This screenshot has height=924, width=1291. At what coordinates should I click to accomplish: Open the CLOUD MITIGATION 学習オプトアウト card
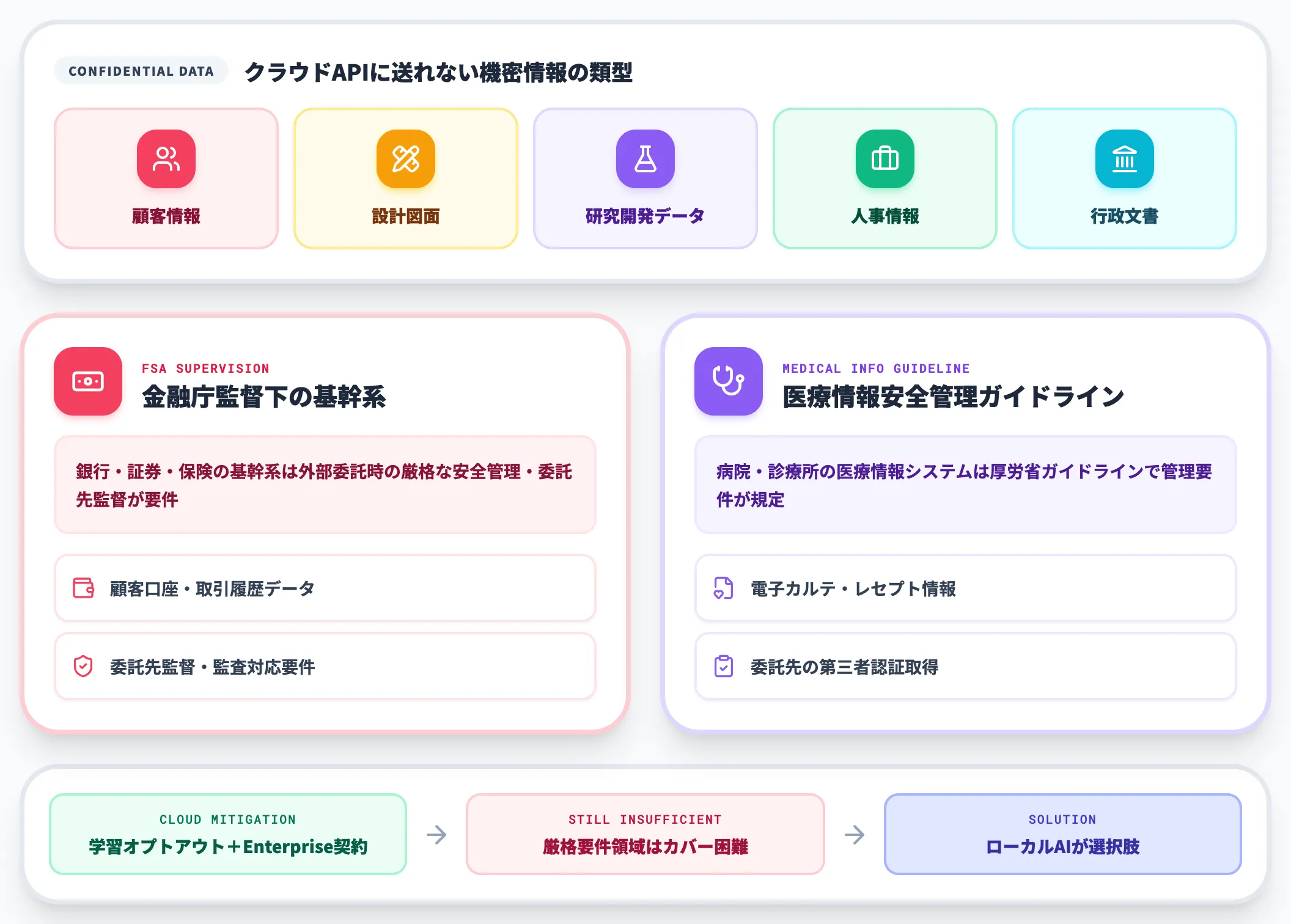(x=228, y=834)
